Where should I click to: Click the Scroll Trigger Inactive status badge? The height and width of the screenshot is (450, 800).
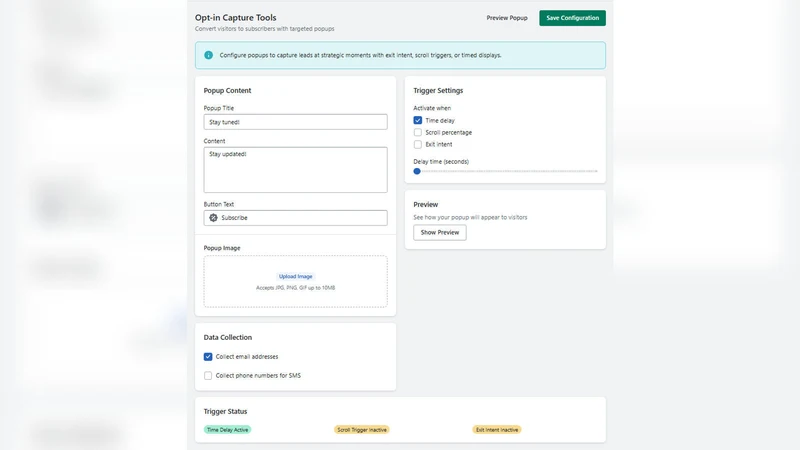click(362, 430)
